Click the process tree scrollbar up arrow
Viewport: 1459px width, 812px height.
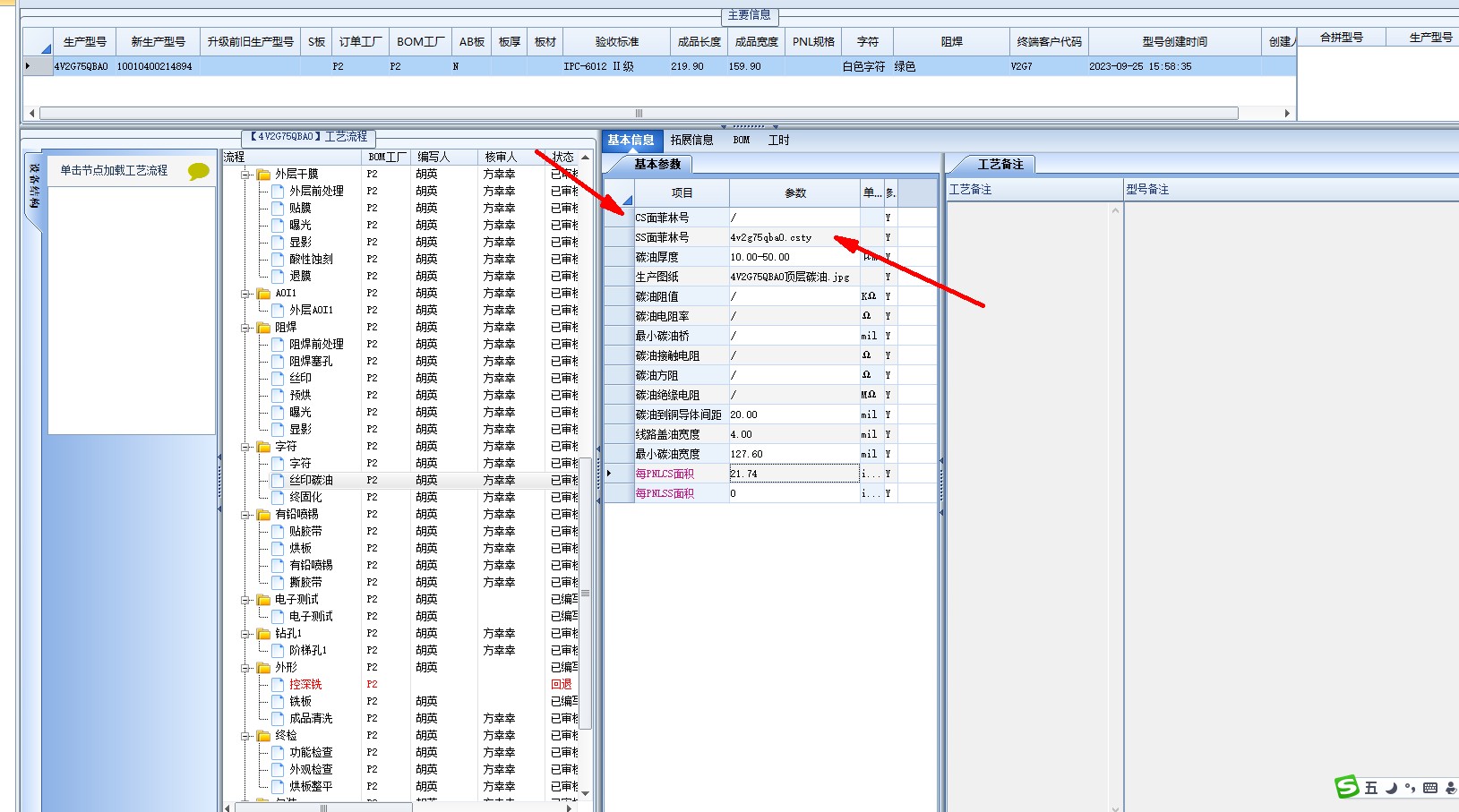tap(586, 158)
